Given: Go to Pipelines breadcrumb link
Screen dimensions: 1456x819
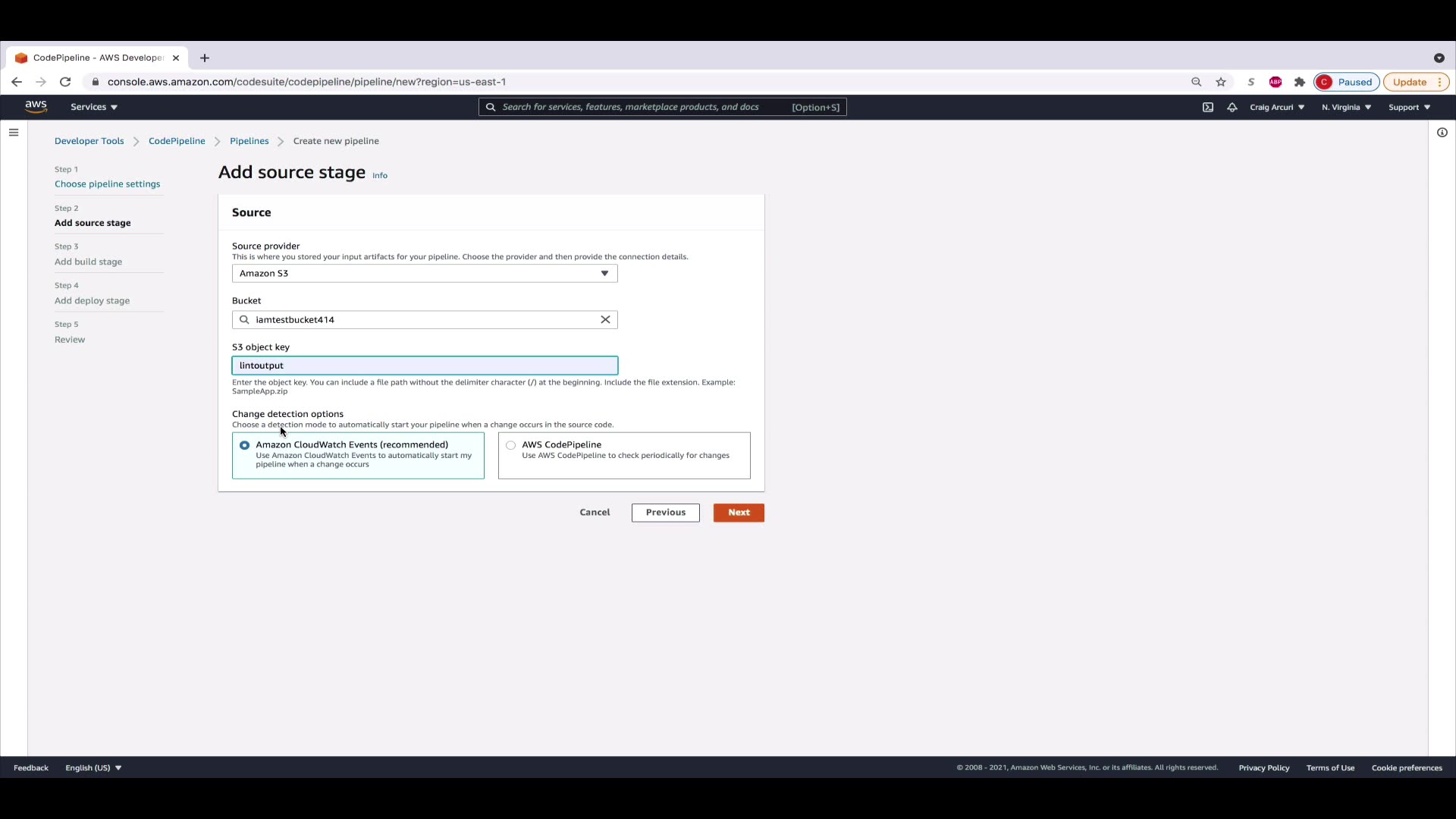Looking at the screenshot, I should point(249,141).
